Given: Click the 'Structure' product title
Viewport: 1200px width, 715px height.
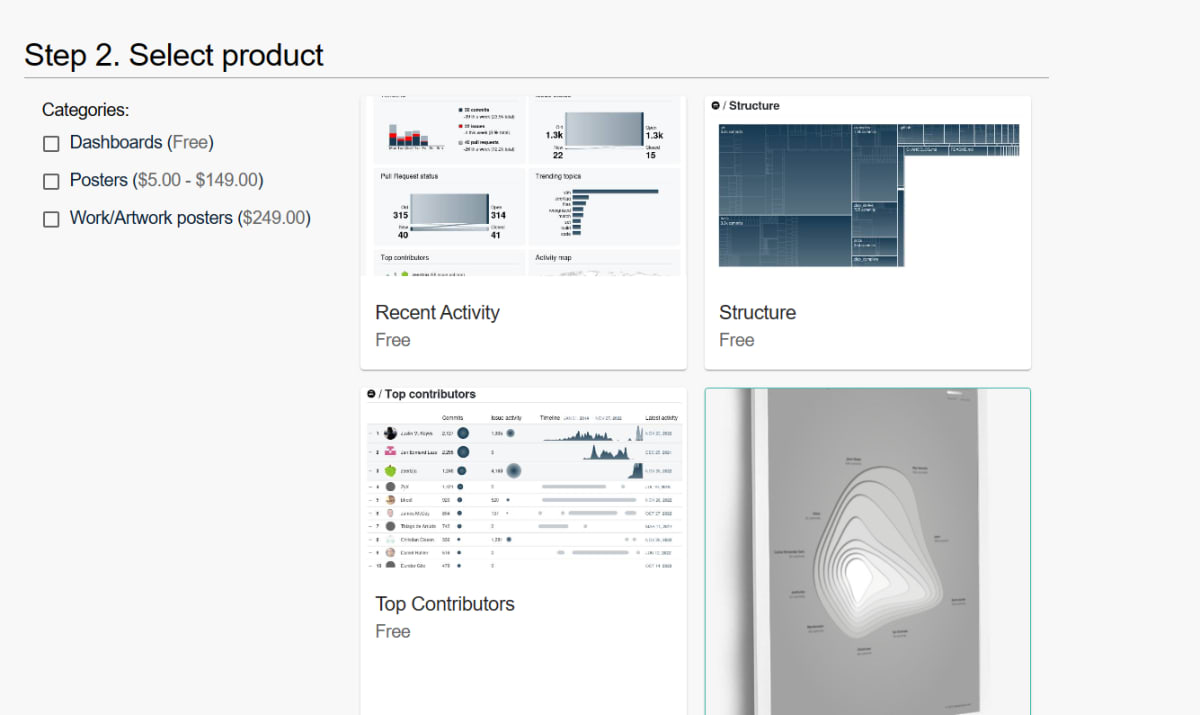Looking at the screenshot, I should click(x=757, y=312).
